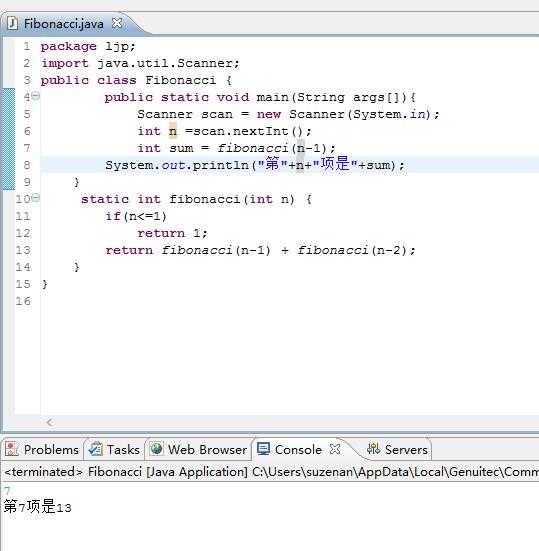
Task: Place cursor on line 8 println statement
Action: [255, 165]
